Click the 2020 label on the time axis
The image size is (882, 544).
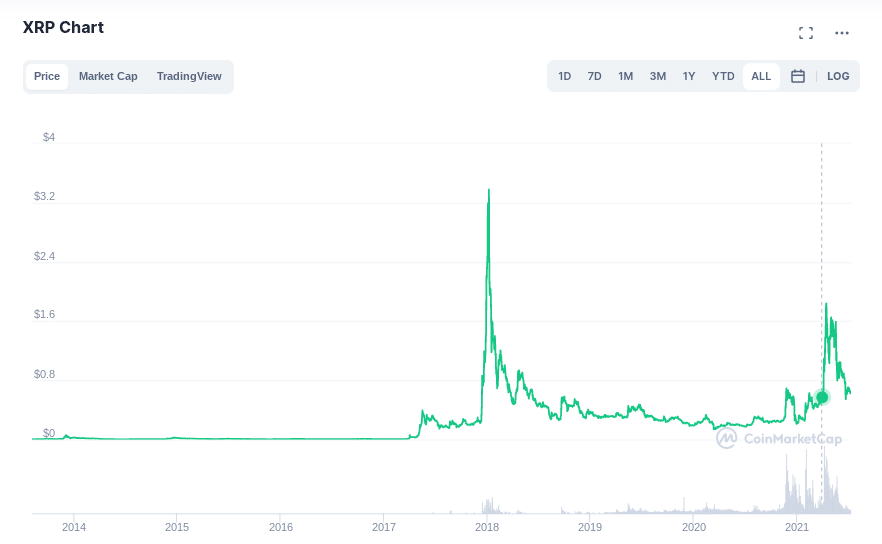coord(694,527)
